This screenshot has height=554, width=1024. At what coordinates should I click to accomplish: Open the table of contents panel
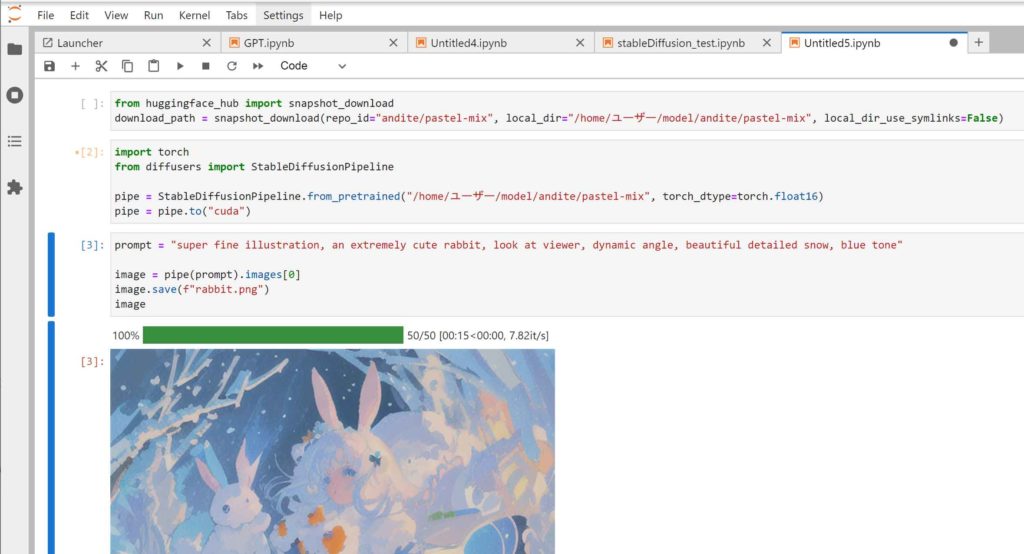click(14, 141)
